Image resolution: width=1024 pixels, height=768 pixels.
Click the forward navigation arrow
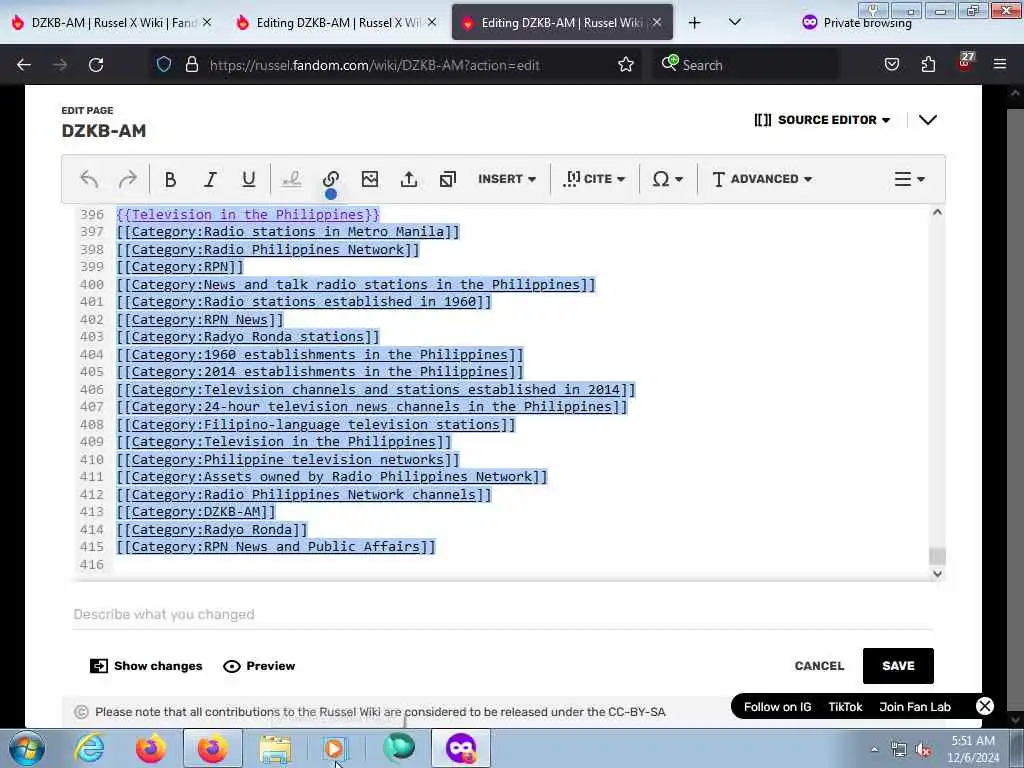(x=60, y=65)
